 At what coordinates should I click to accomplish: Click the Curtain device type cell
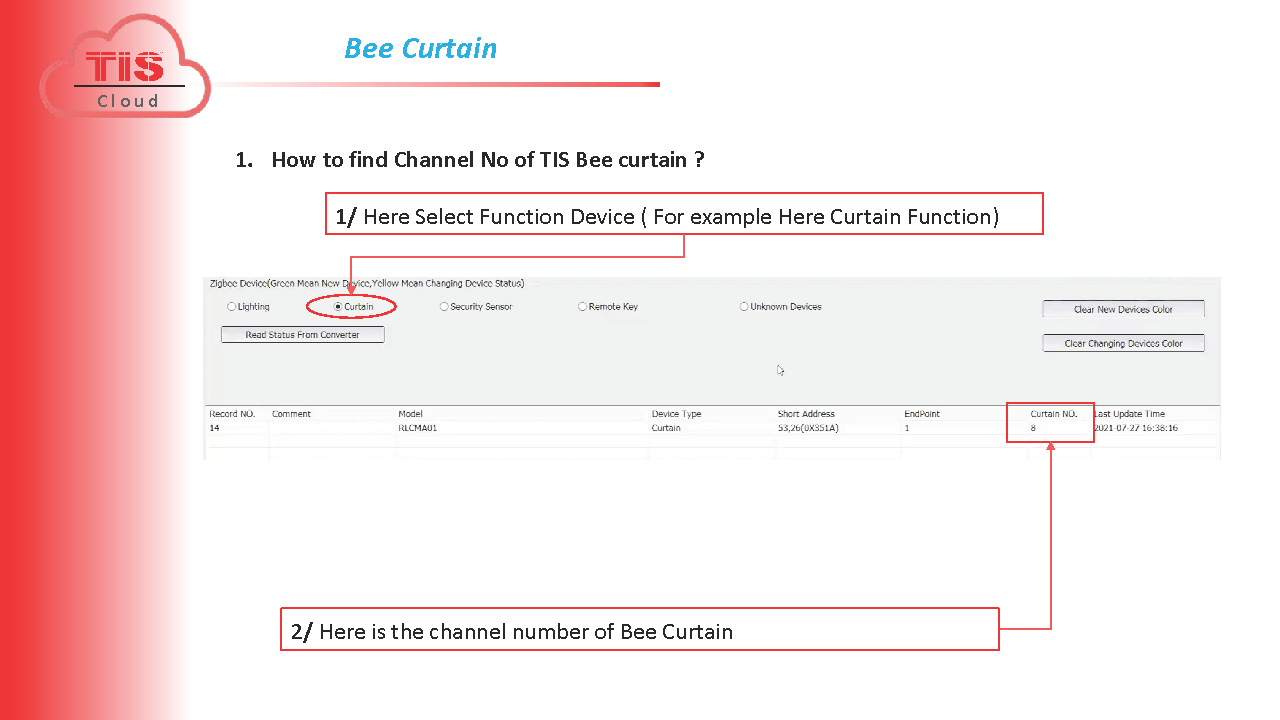(x=666, y=428)
